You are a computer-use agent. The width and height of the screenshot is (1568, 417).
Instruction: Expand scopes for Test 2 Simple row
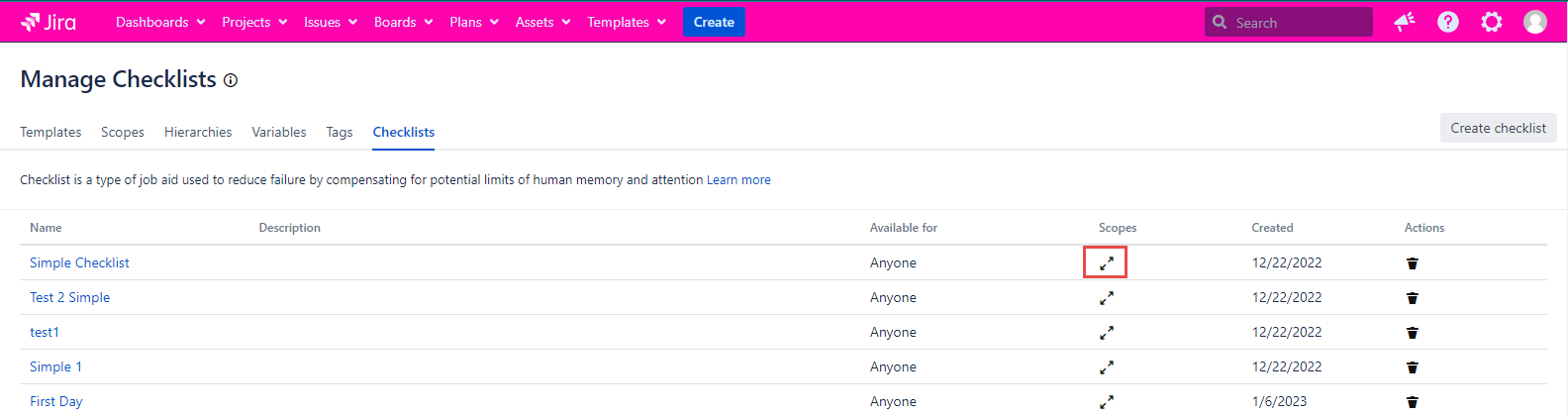click(x=1106, y=298)
